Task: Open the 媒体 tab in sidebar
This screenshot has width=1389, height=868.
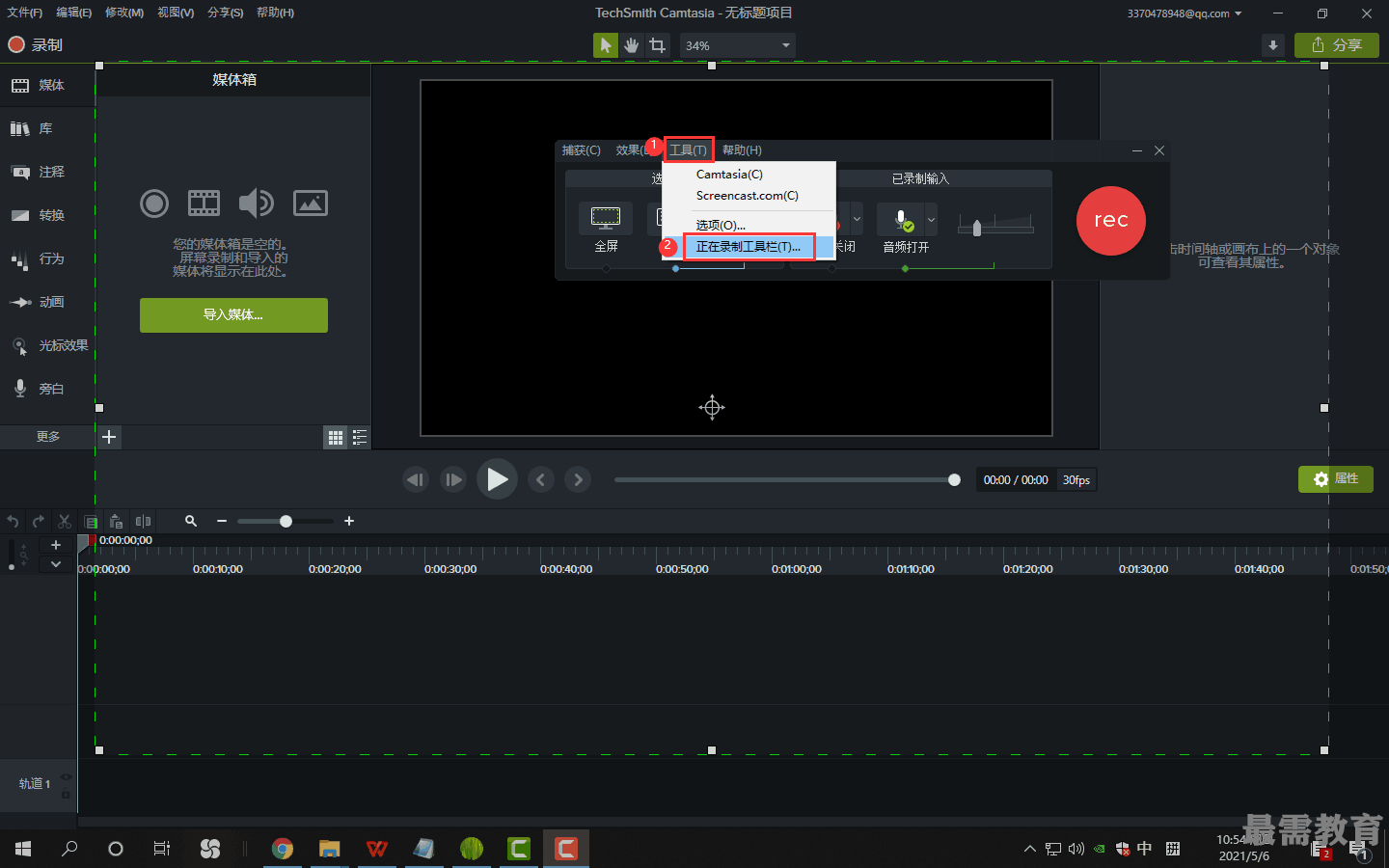Action: point(47,85)
